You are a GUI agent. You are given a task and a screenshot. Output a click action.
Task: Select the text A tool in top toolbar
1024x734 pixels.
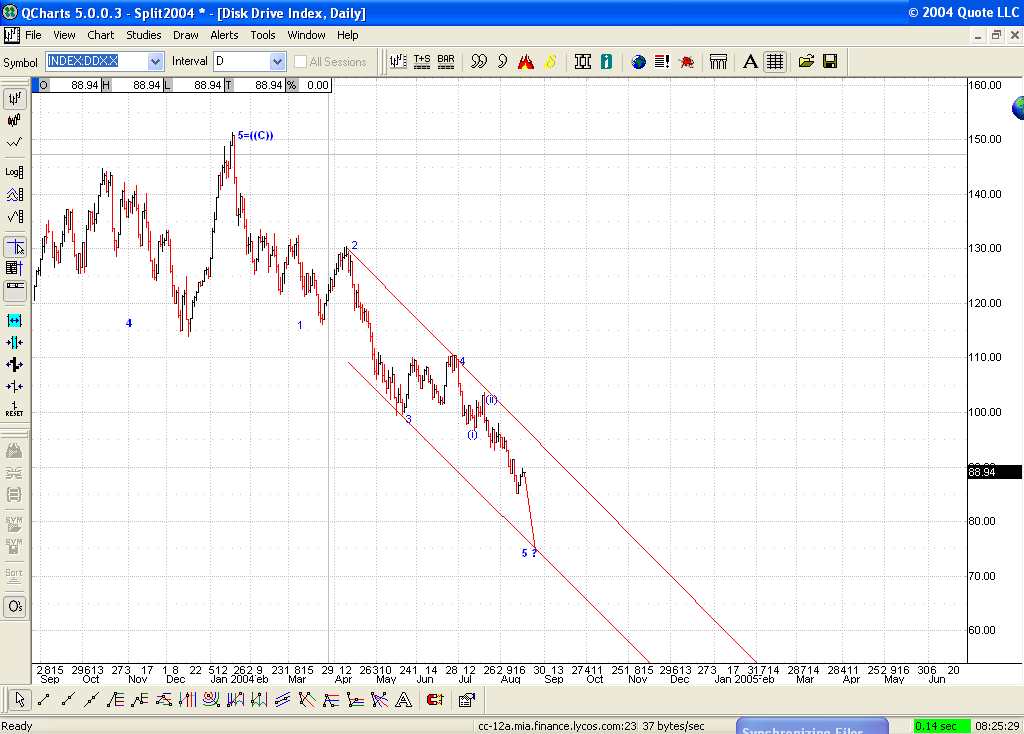(750, 61)
